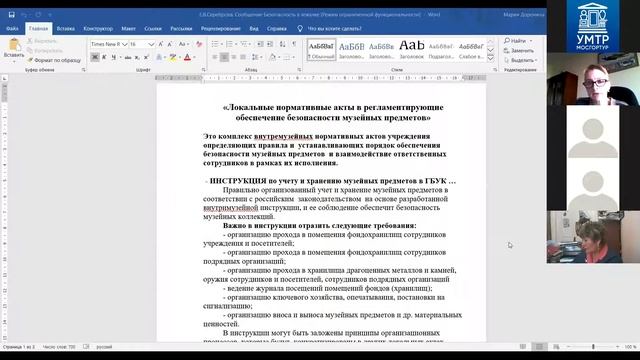Open the Абзац group dialog launcher
640x360 pixels.
point(299,70)
